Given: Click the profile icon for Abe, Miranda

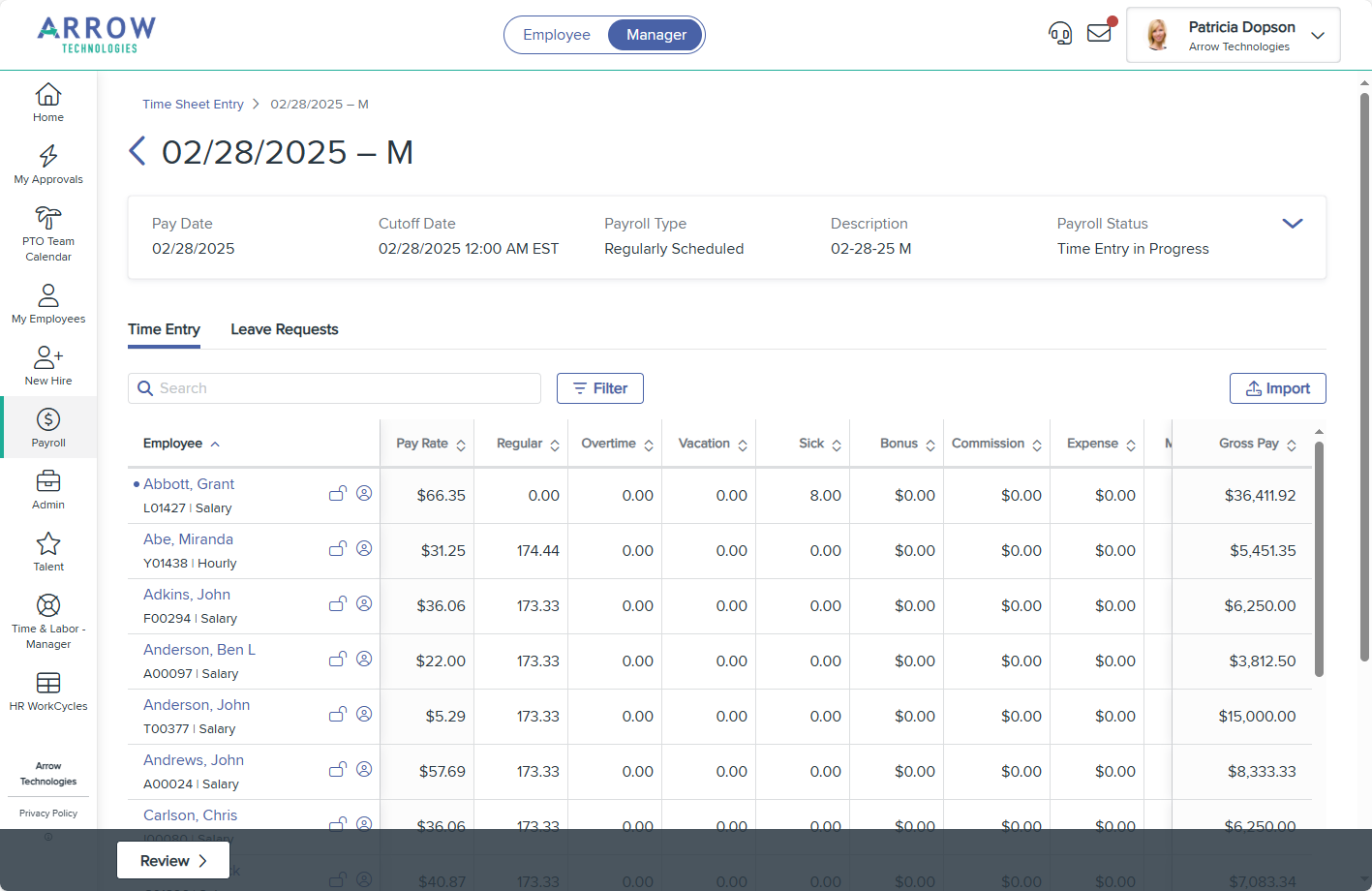Looking at the screenshot, I should coord(364,548).
